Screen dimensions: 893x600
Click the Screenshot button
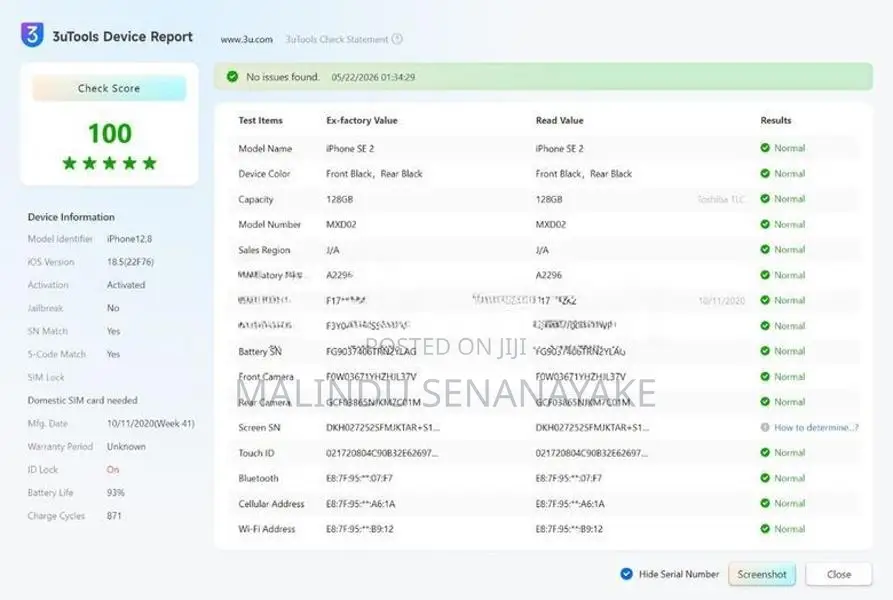click(762, 574)
